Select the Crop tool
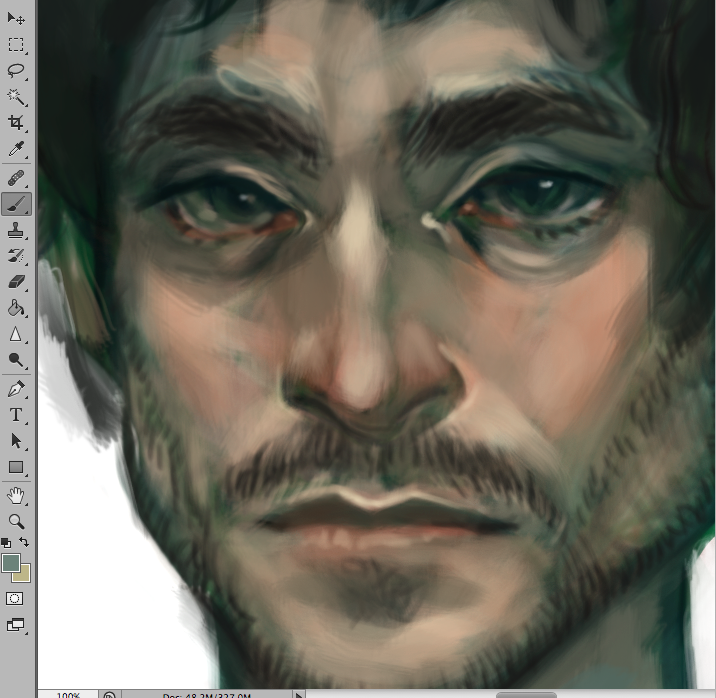716x698 pixels. click(16, 123)
